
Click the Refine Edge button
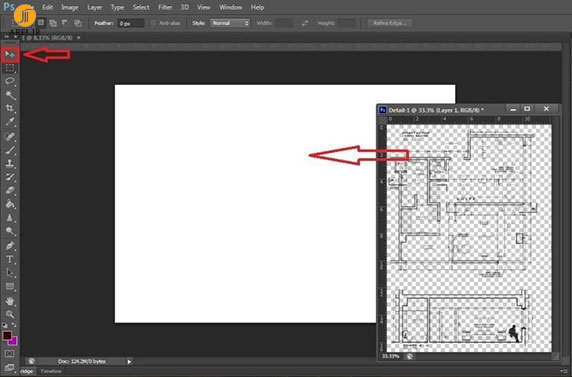pos(390,23)
